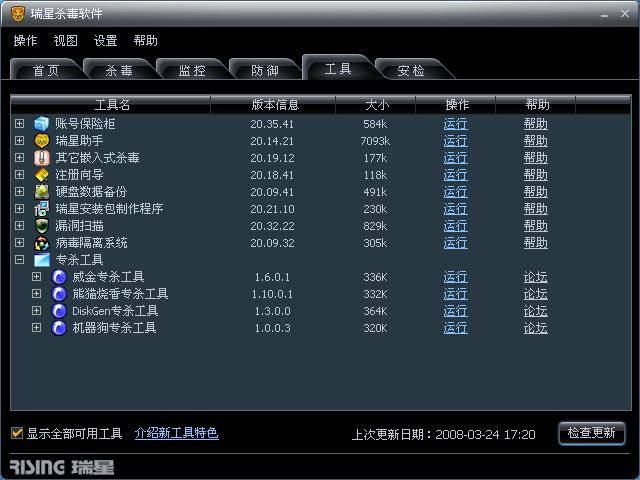The image size is (640, 480).
Task: Expand the 病毒隔离系统 row
Action: coord(19,242)
